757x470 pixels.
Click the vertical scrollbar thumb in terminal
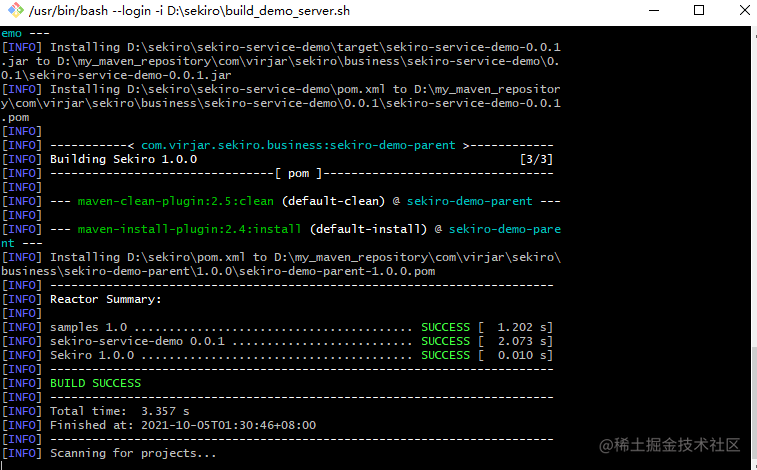[754, 403]
